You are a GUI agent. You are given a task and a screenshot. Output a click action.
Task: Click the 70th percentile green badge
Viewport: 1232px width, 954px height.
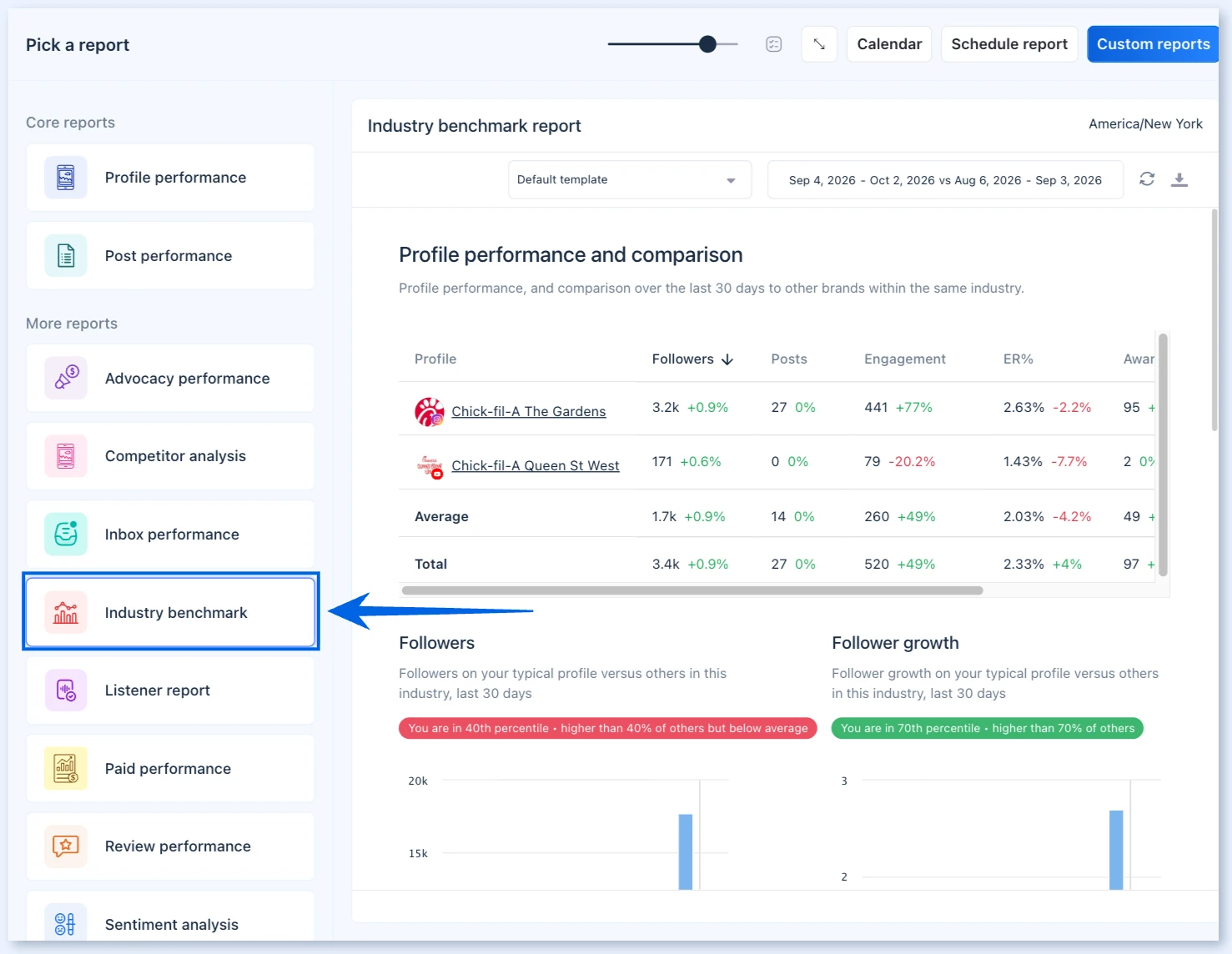click(988, 728)
